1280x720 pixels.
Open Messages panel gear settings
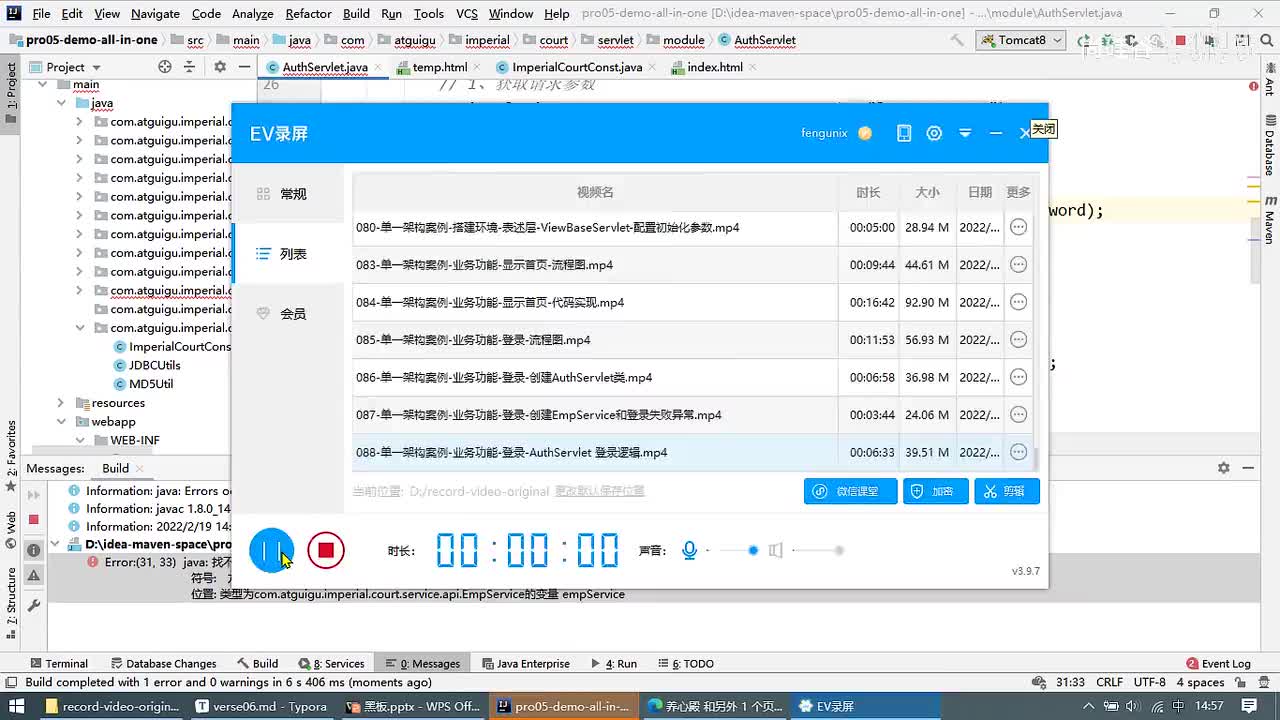point(1223,468)
